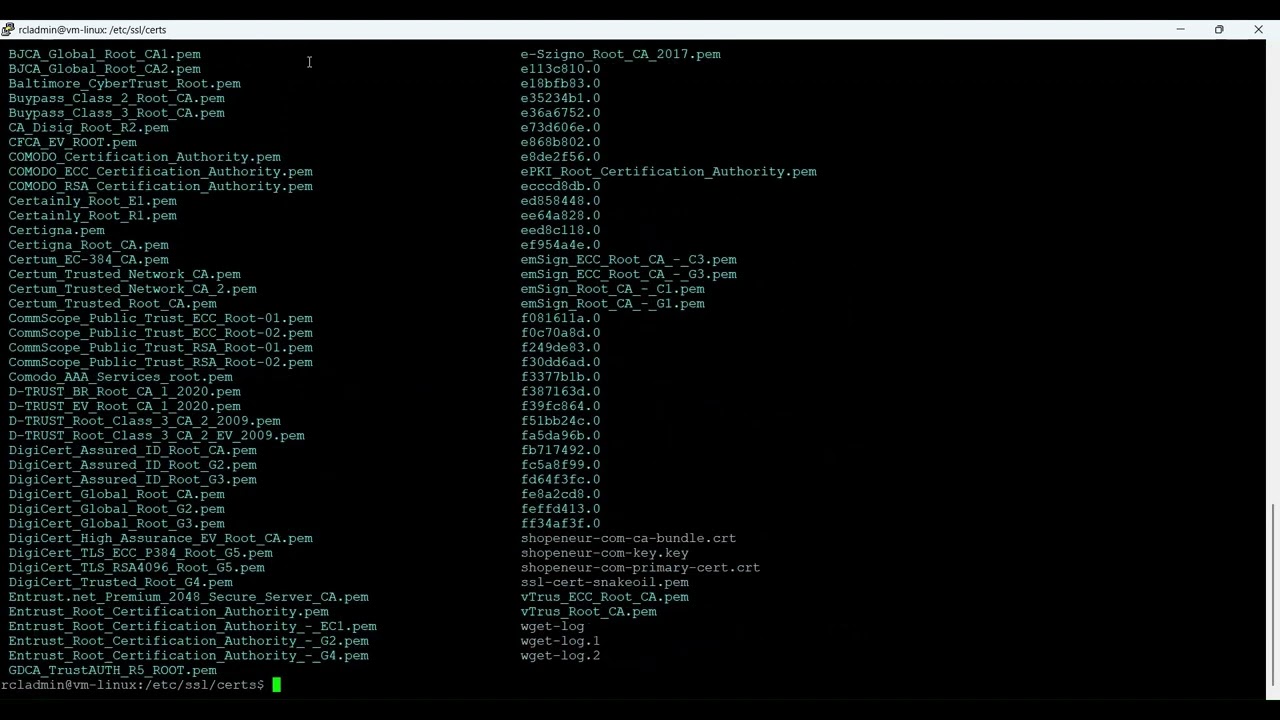1280x720 pixels.
Task: Select COMODO_Certification_Authority.pem entry
Action: (x=145, y=157)
